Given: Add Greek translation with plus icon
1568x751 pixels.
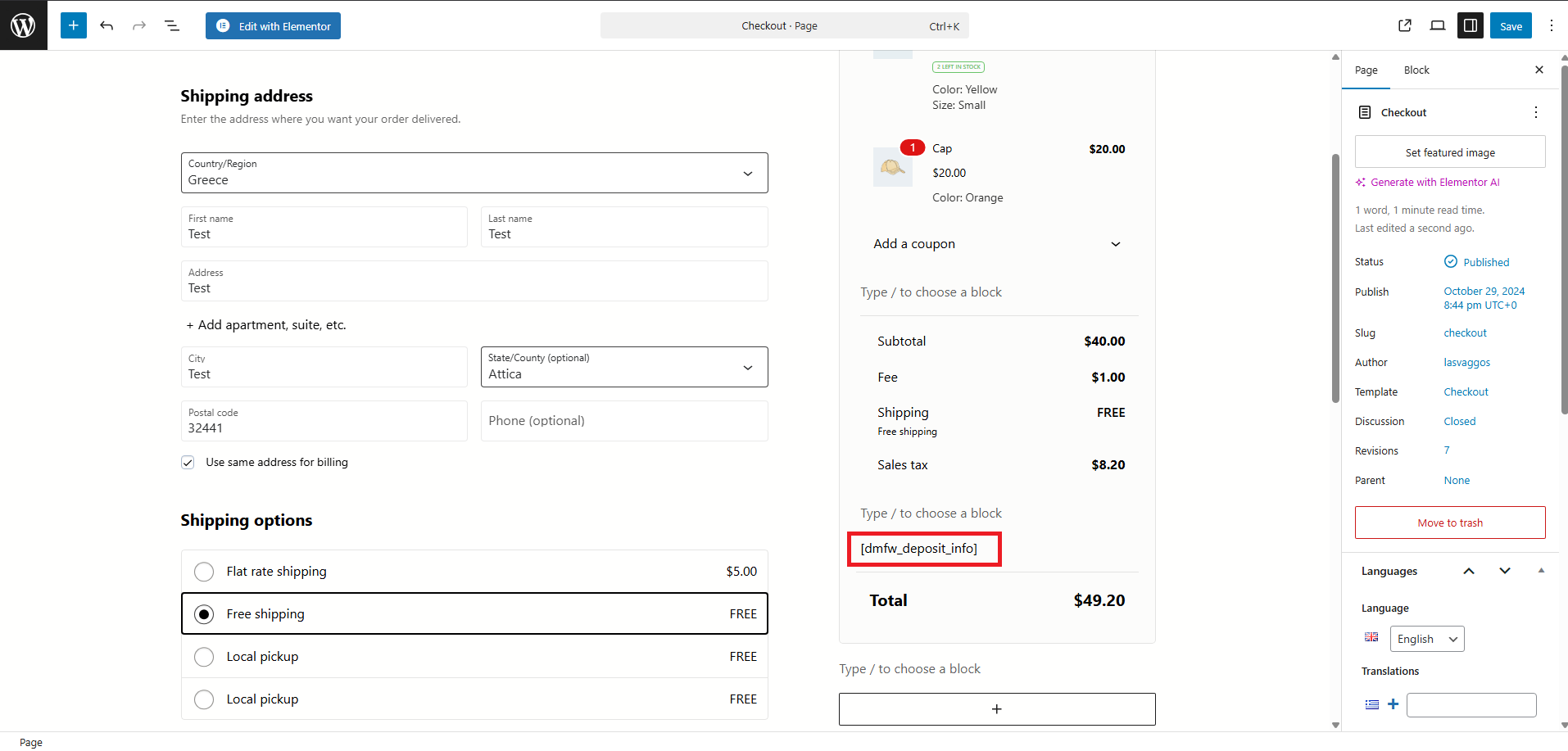Looking at the screenshot, I should pos(1393,704).
